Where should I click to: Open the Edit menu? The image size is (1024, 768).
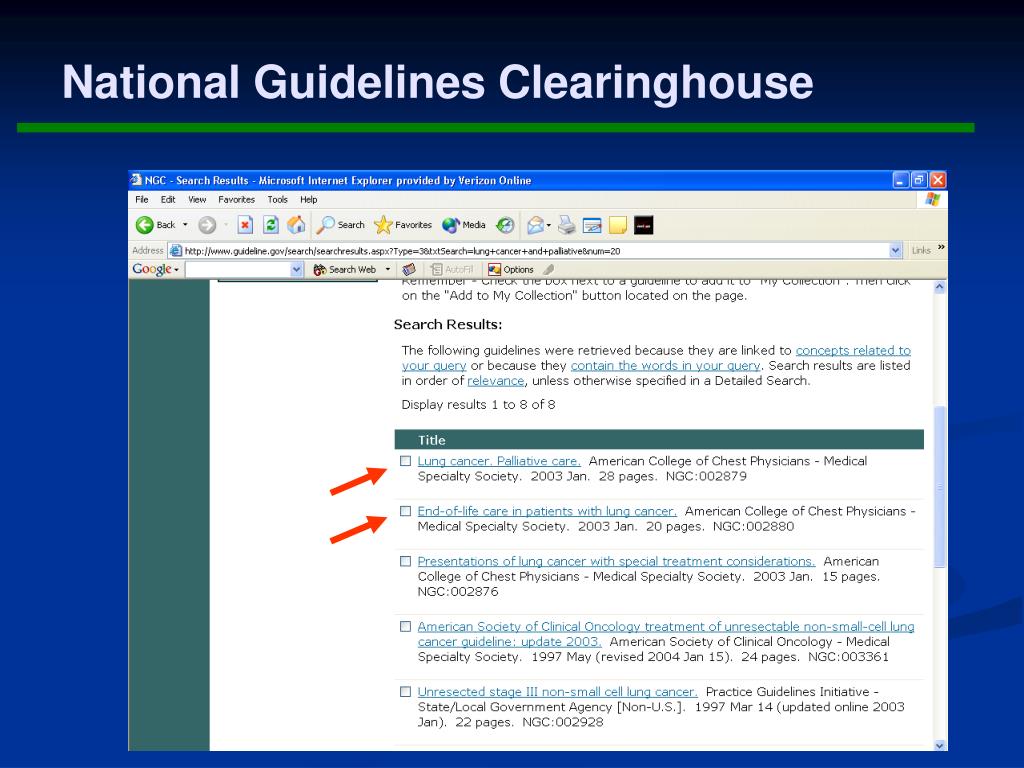168,200
